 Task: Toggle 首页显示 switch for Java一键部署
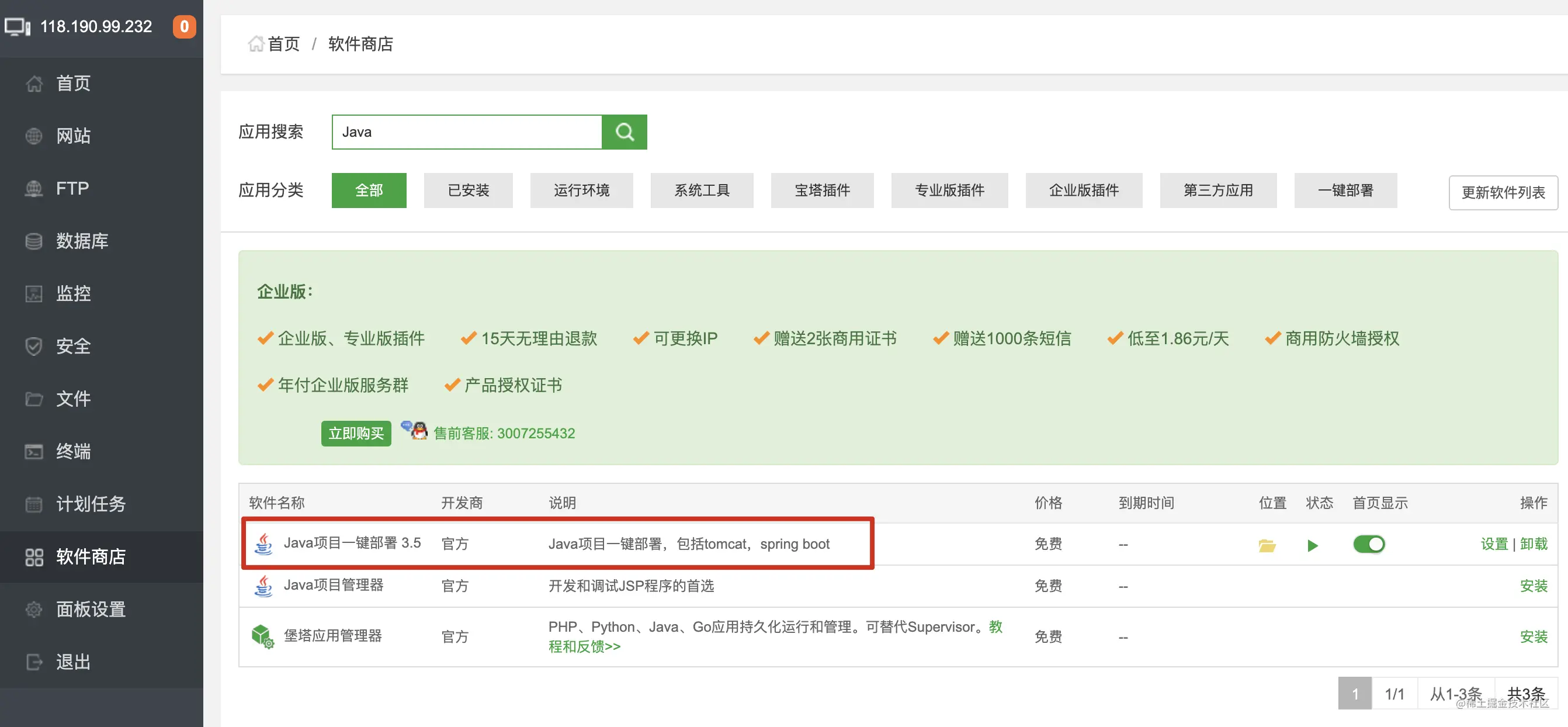(x=1368, y=543)
